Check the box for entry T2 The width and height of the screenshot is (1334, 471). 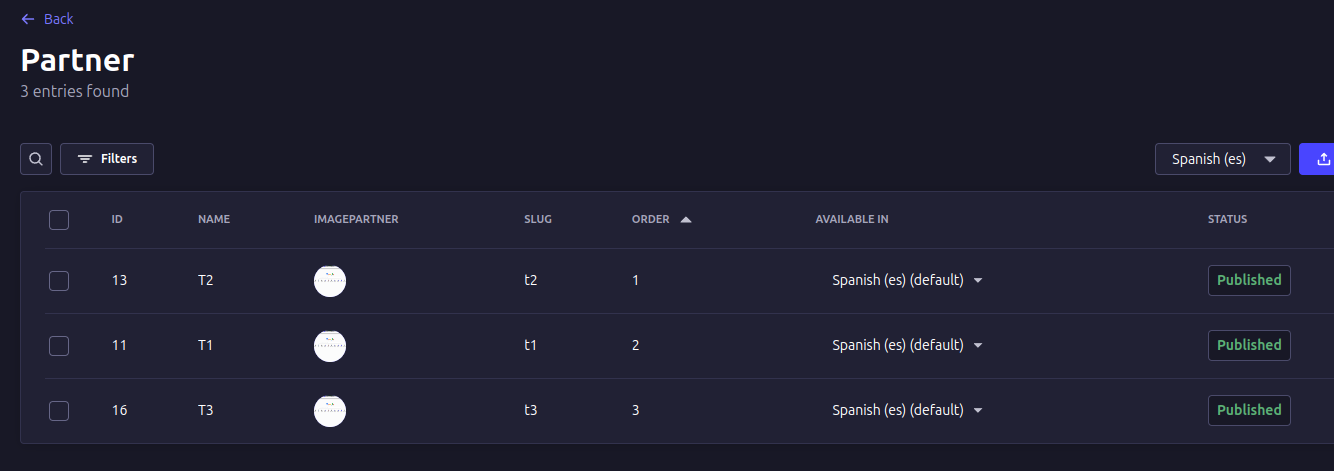pos(59,281)
